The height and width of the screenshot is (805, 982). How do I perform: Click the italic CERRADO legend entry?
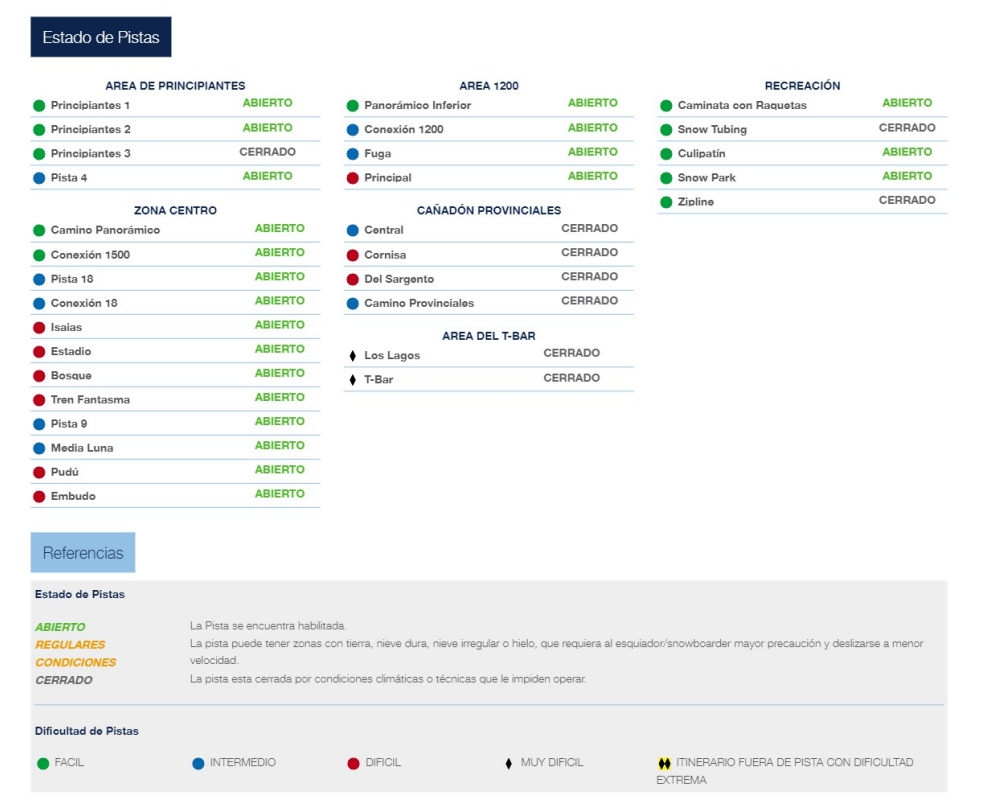(64, 680)
